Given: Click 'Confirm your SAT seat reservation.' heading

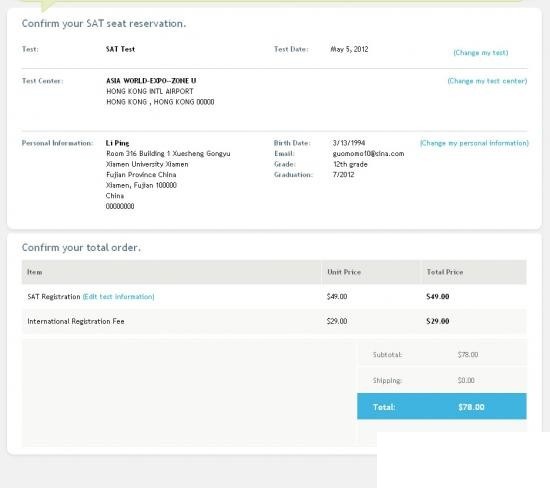Looking at the screenshot, I should [104, 24].
